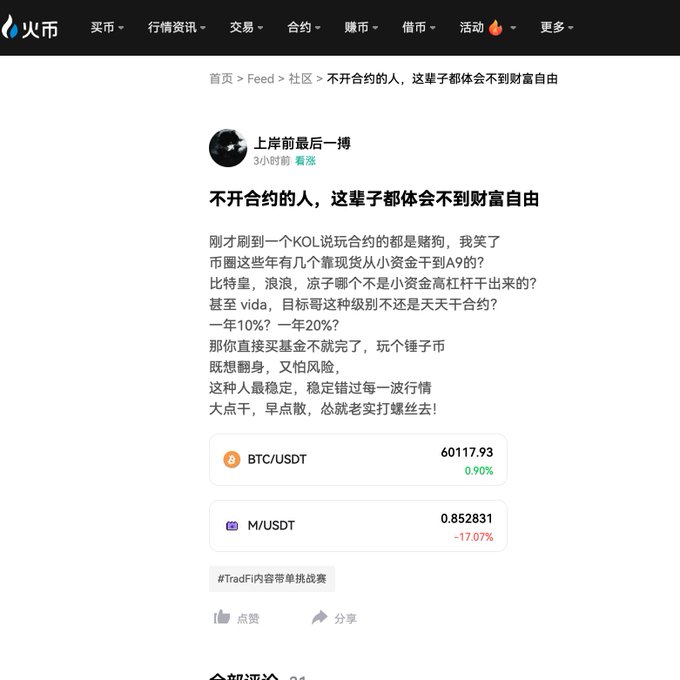Open the M/USDT pair card

tap(358, 526)
